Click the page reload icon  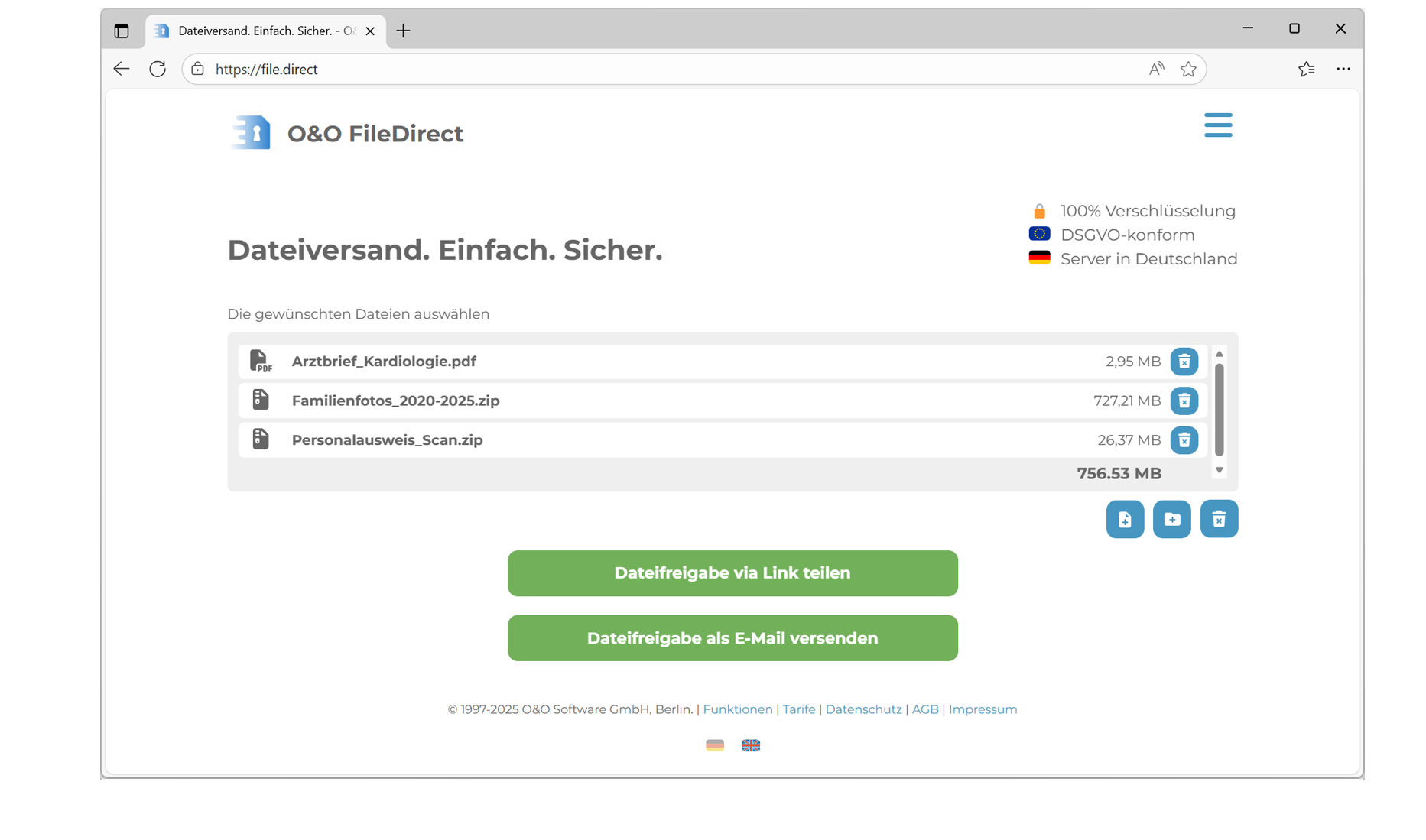(x=158, y=69)
